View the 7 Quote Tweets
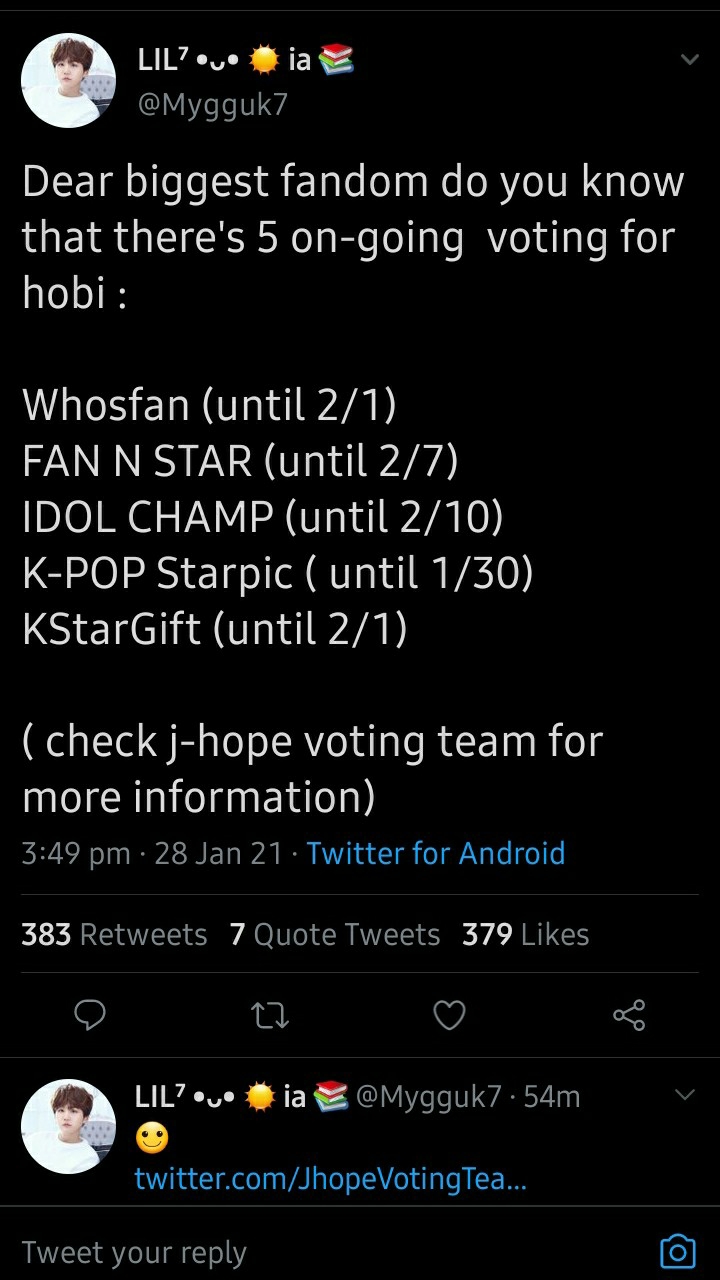 point(335,934)
